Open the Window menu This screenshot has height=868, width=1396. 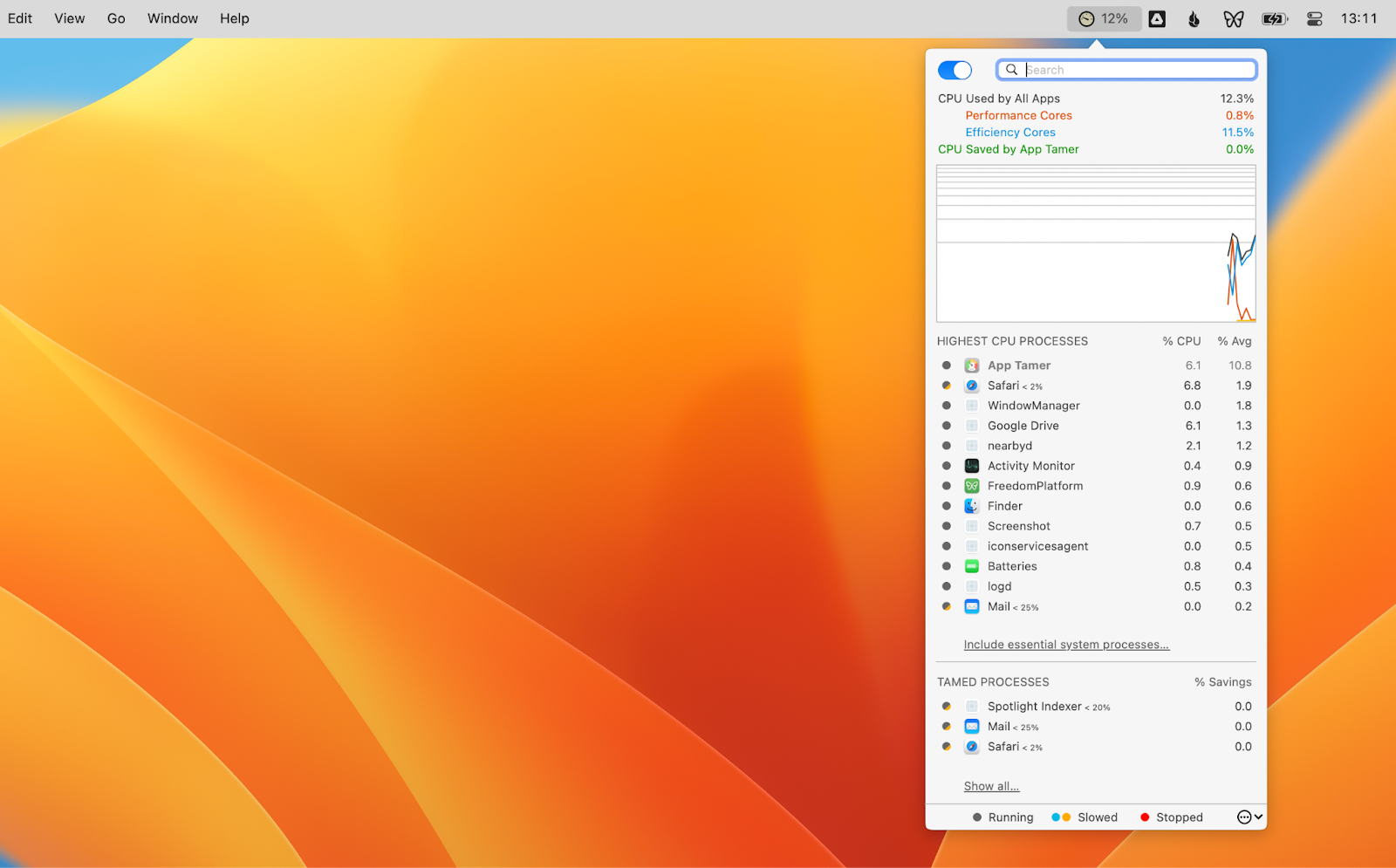click(x=173, y=18)
